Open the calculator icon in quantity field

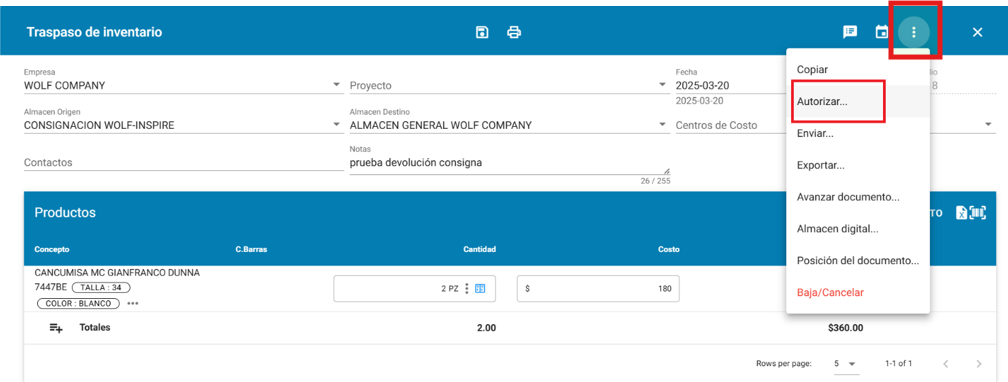pos(479,289)
